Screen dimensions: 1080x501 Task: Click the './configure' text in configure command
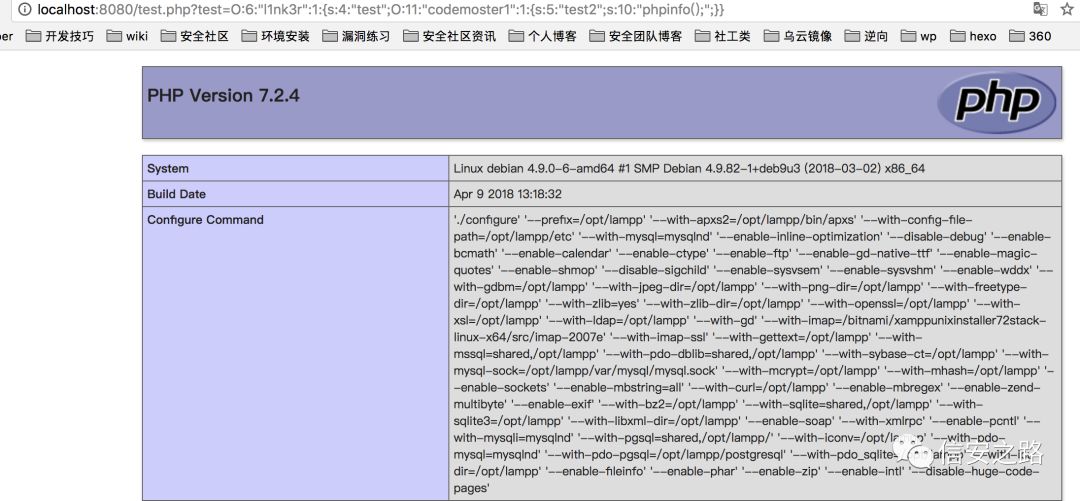coord(486,220)
